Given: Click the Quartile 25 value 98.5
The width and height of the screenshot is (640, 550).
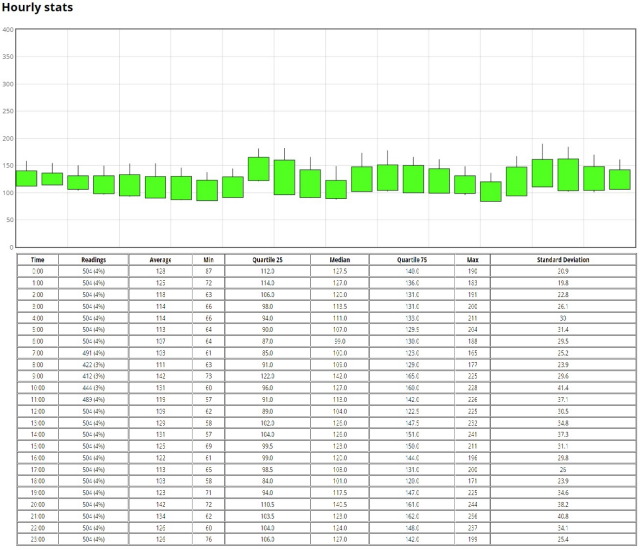Looking at the screenshot, I should [267, 470].
